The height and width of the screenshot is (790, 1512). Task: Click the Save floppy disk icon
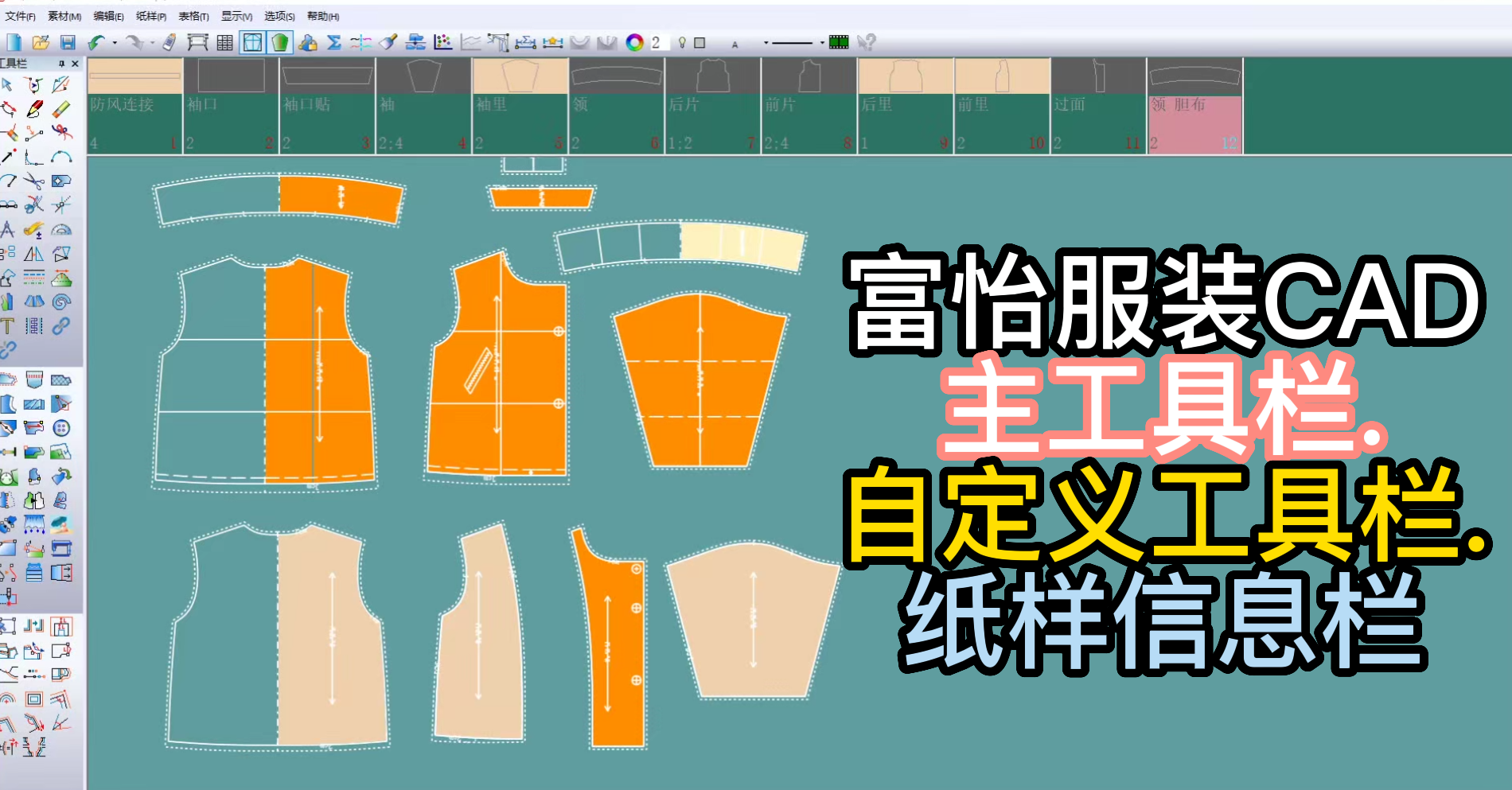[x=68, y=42]
